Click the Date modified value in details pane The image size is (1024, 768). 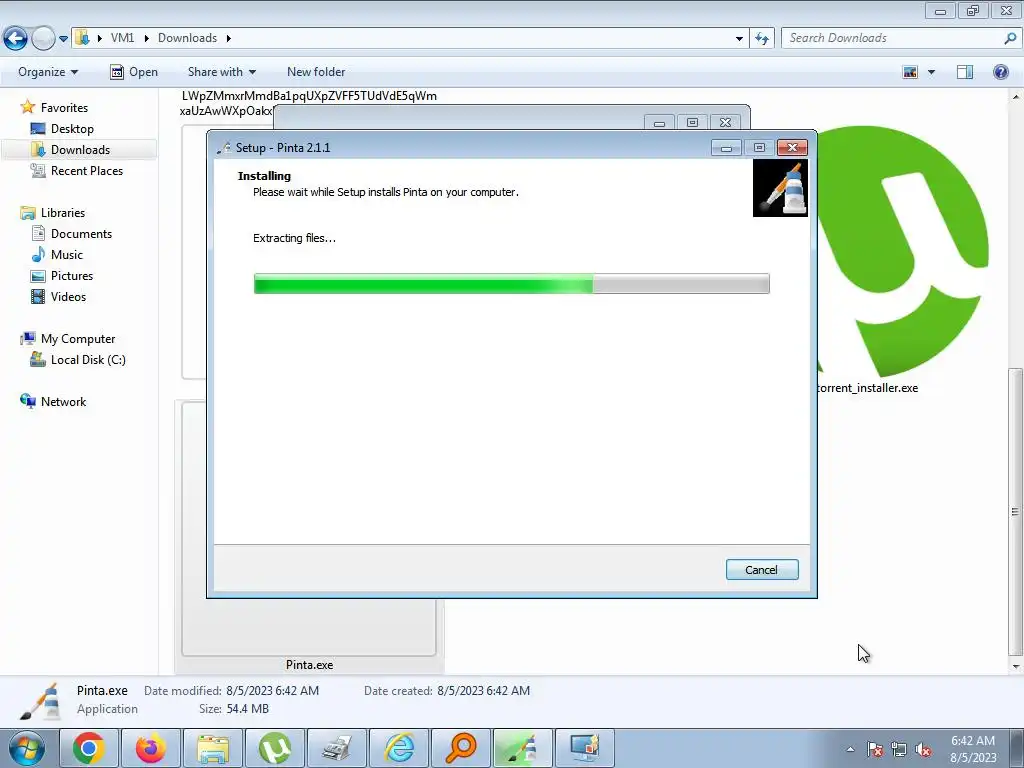click(272, 690)
